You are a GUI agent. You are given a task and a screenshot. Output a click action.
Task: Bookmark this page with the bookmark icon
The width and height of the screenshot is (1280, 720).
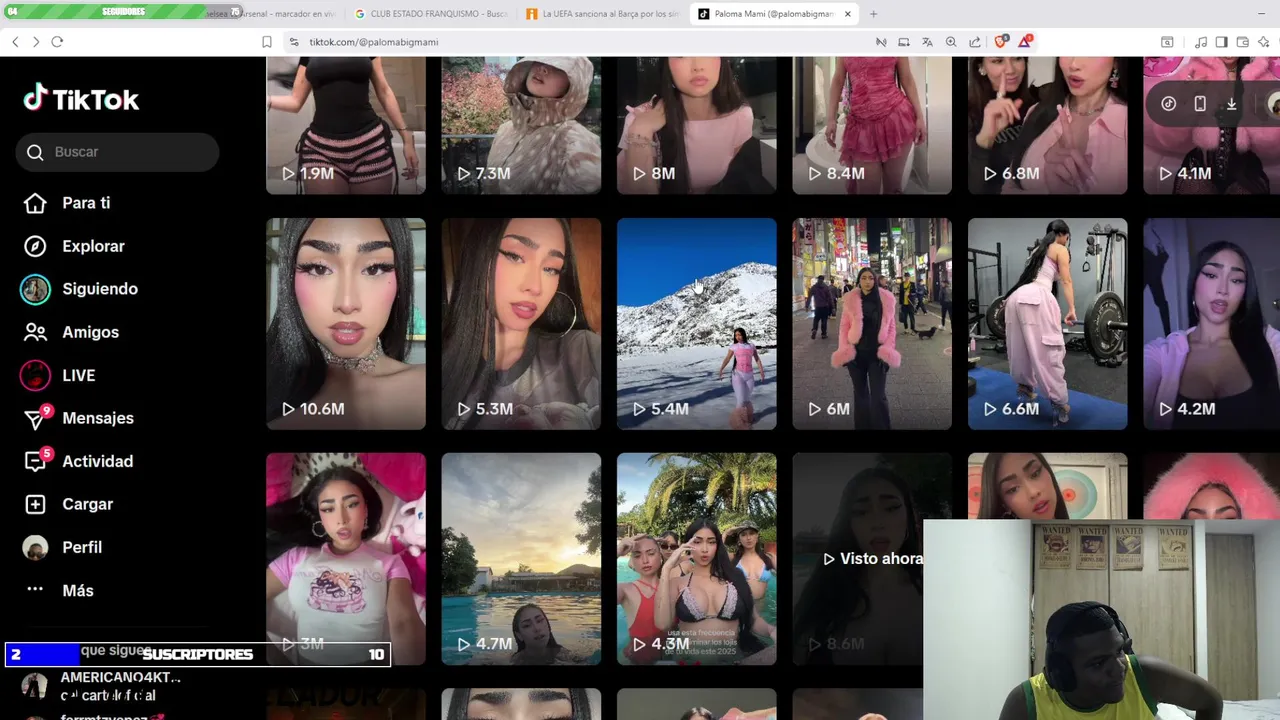click(267, 42)
